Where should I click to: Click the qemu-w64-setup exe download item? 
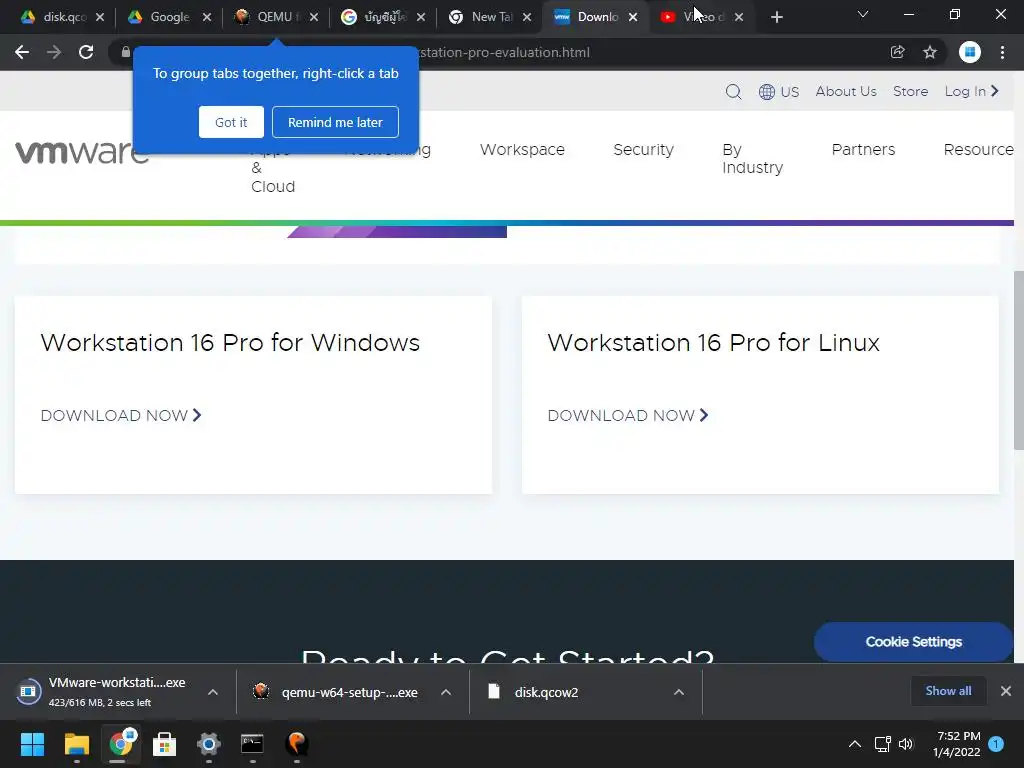[338, 692]
